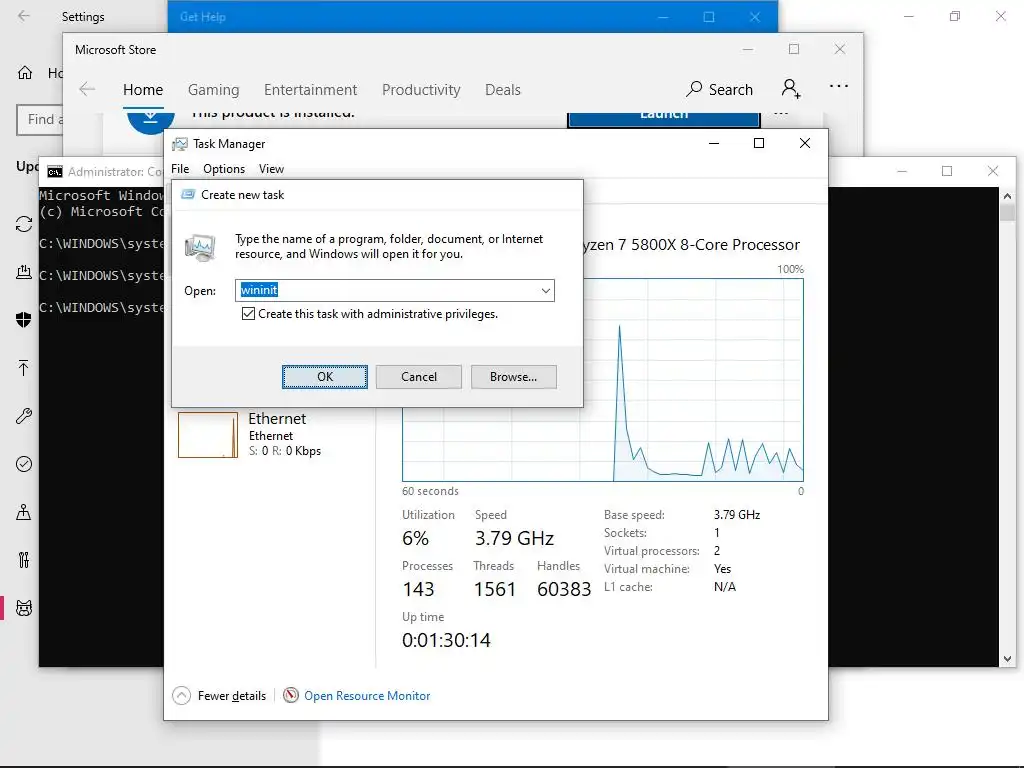Click the Microsoft Store search magnifier icon
The width and height of the screenshot is (1024, 768).
(694, 89)
